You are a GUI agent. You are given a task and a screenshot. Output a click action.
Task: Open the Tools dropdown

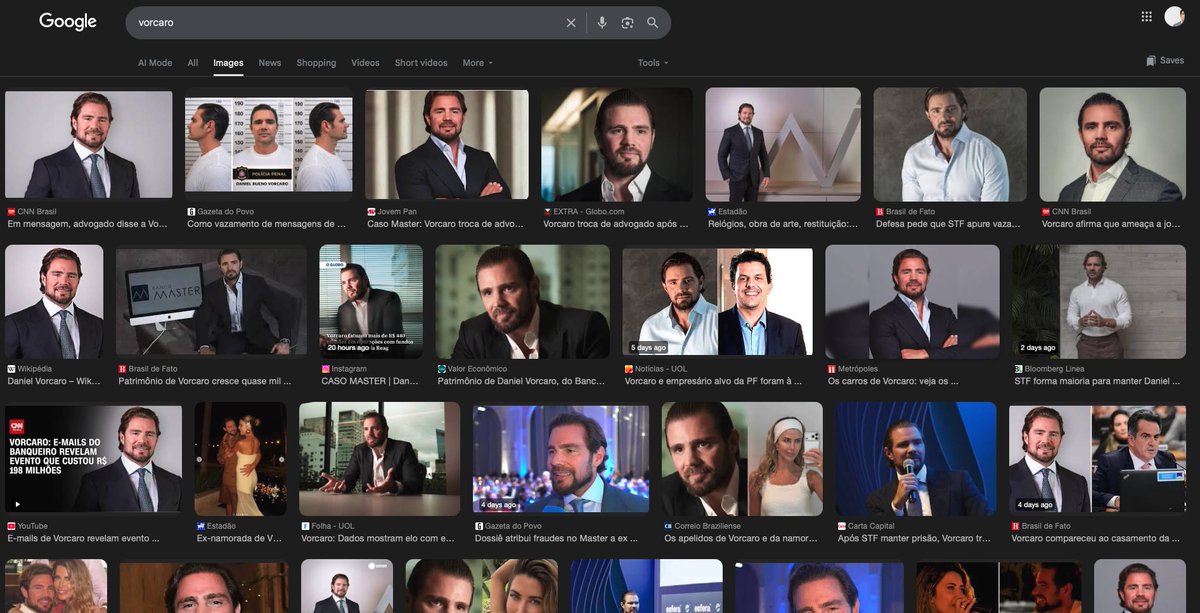653,63
